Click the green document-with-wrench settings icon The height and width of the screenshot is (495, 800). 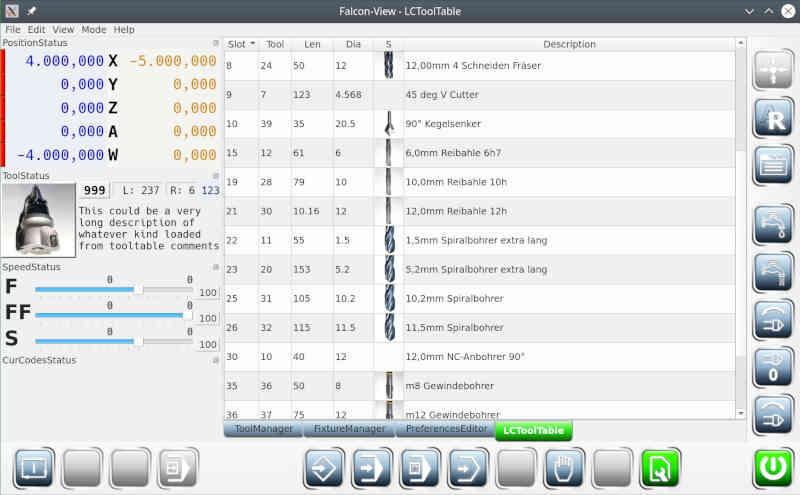click(660, 467)
